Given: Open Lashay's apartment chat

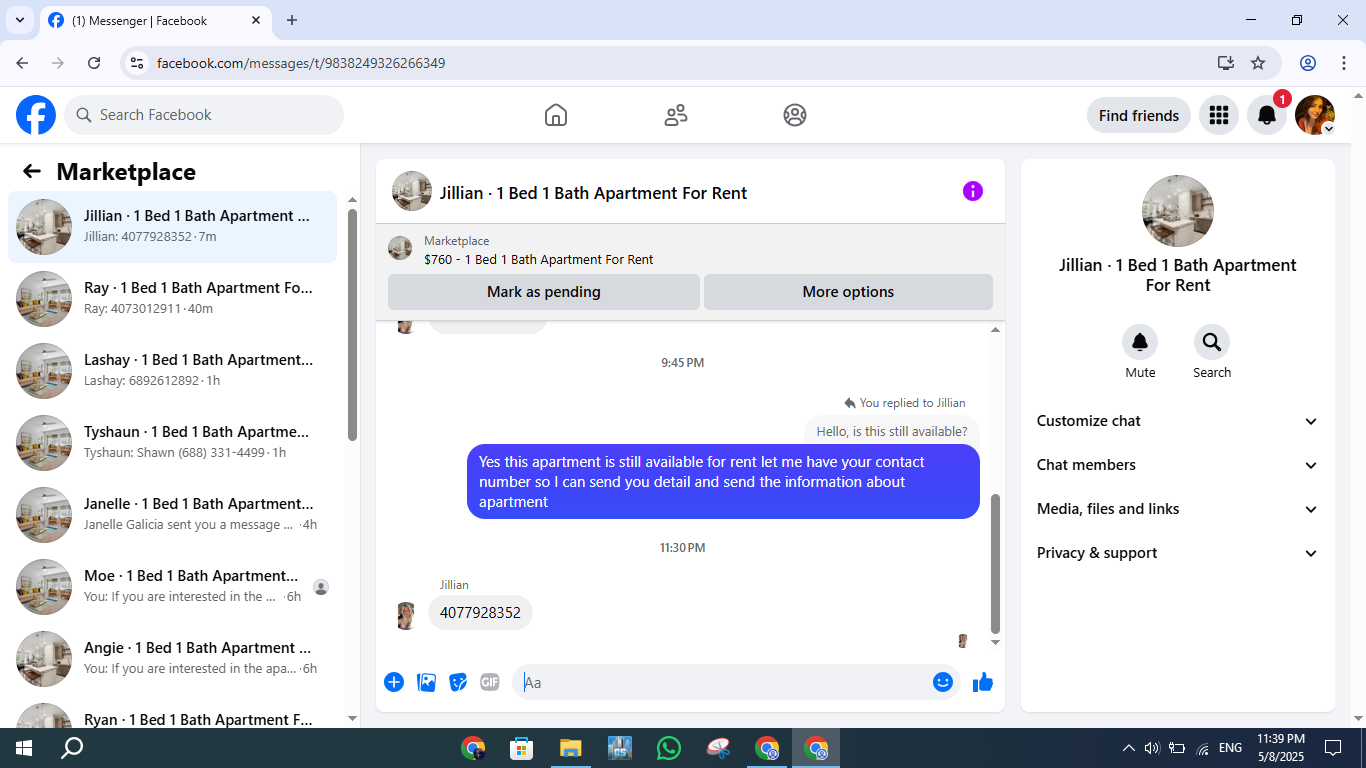Looking at the screenshot, I should (x=173, y=371).
